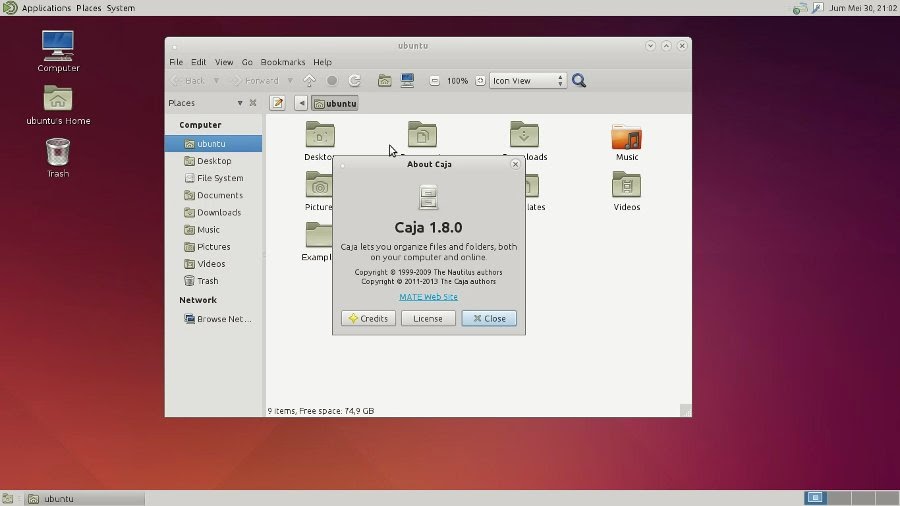Open Forward history dropdown arrow

(x=290, y=81)
